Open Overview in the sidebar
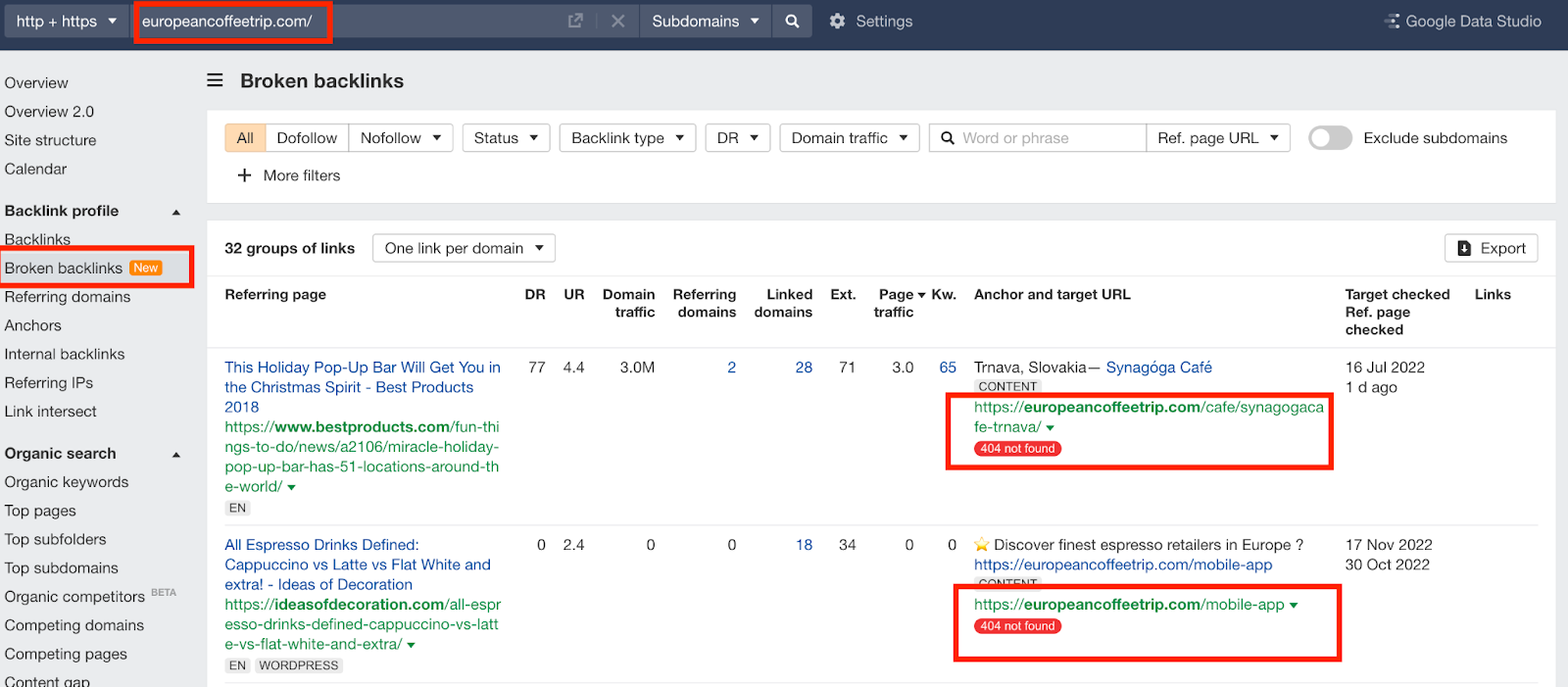This screenshot has height=687, width=1568. [36, 83]
